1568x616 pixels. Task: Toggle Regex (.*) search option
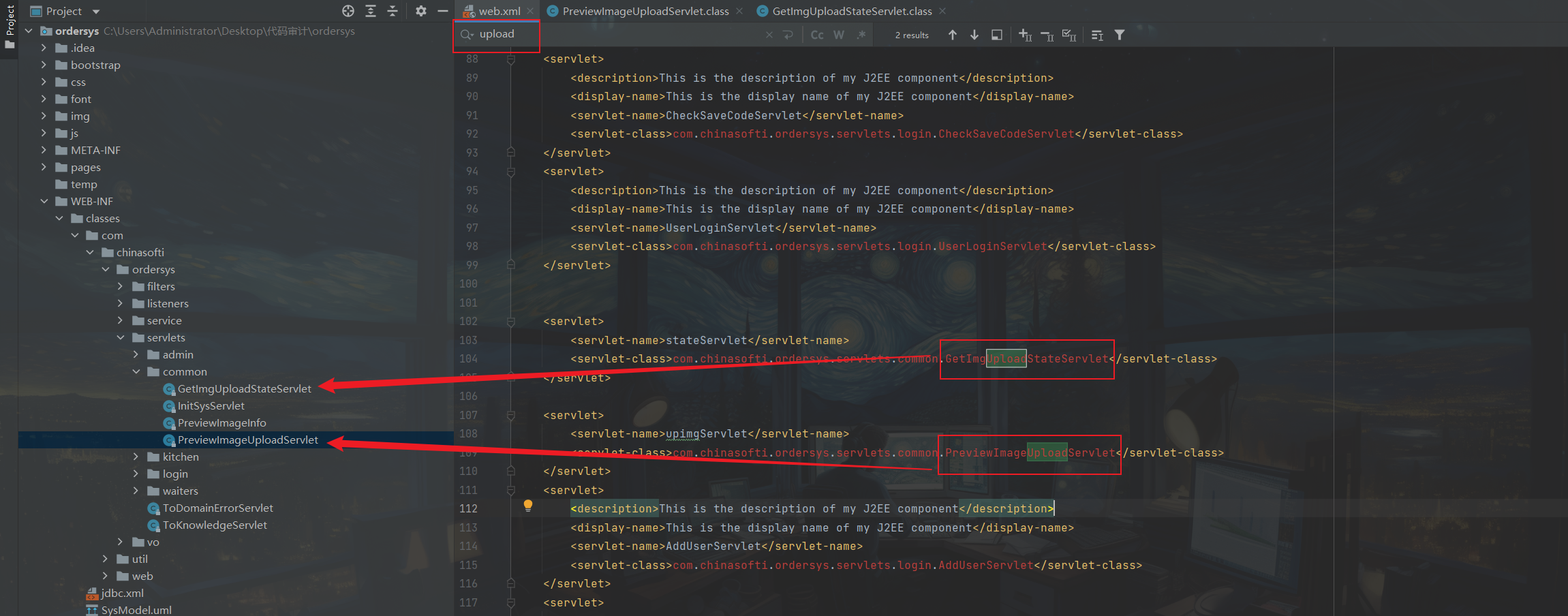(x=861, y=35)
